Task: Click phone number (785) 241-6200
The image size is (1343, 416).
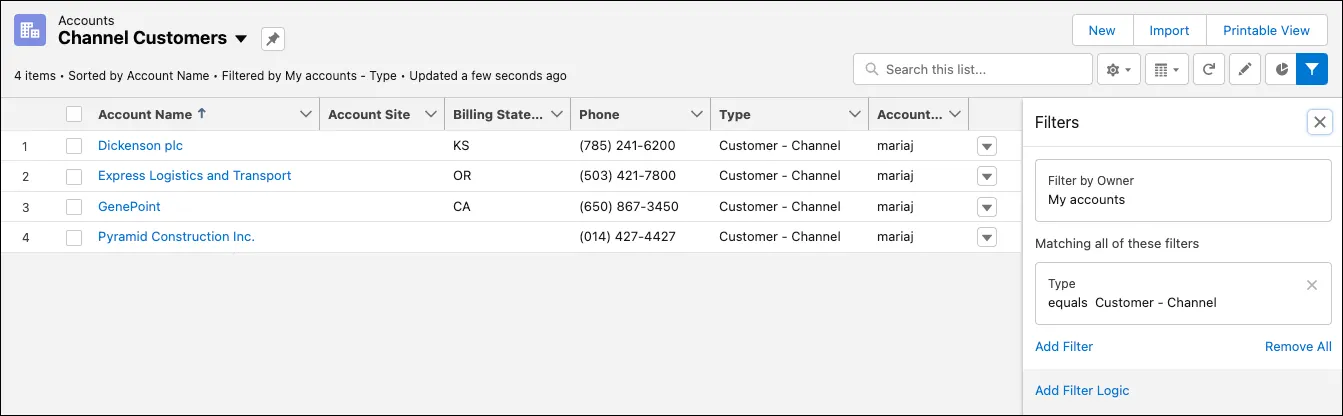Action: [x=627, y=146]
